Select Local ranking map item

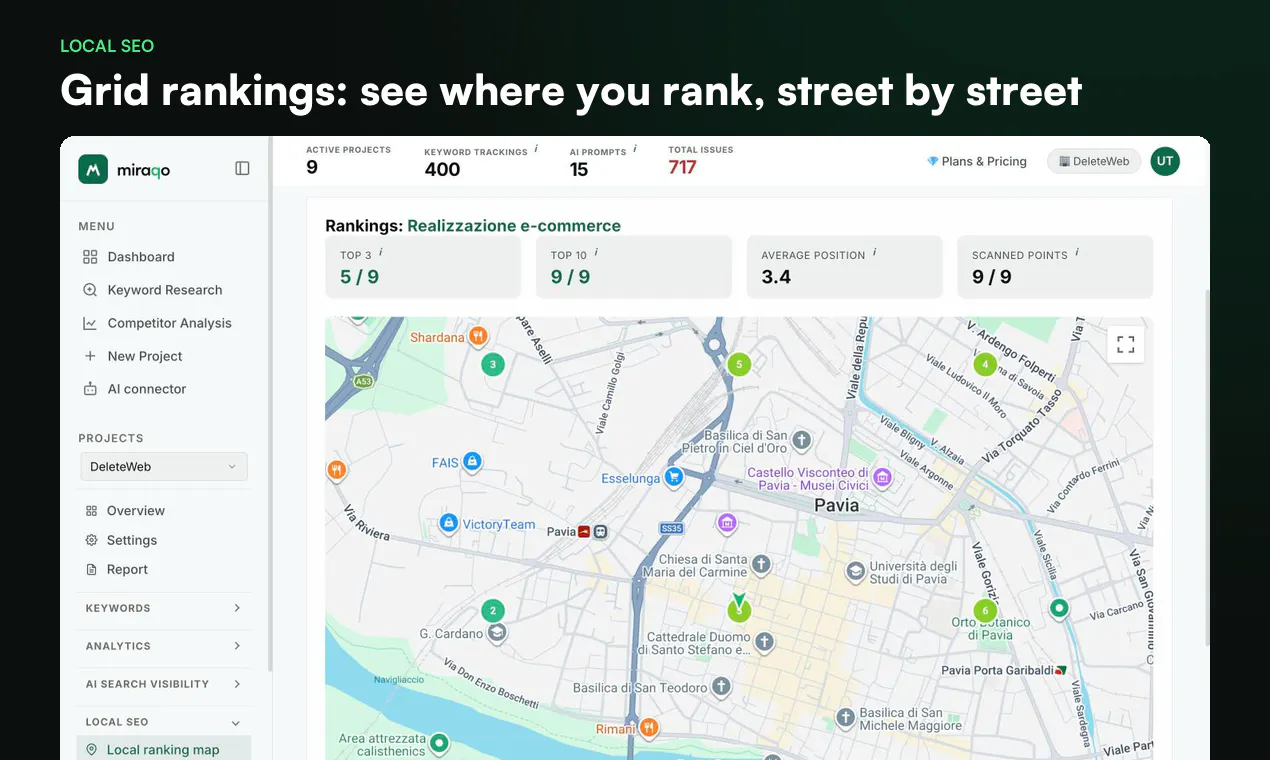pos(164,749)
